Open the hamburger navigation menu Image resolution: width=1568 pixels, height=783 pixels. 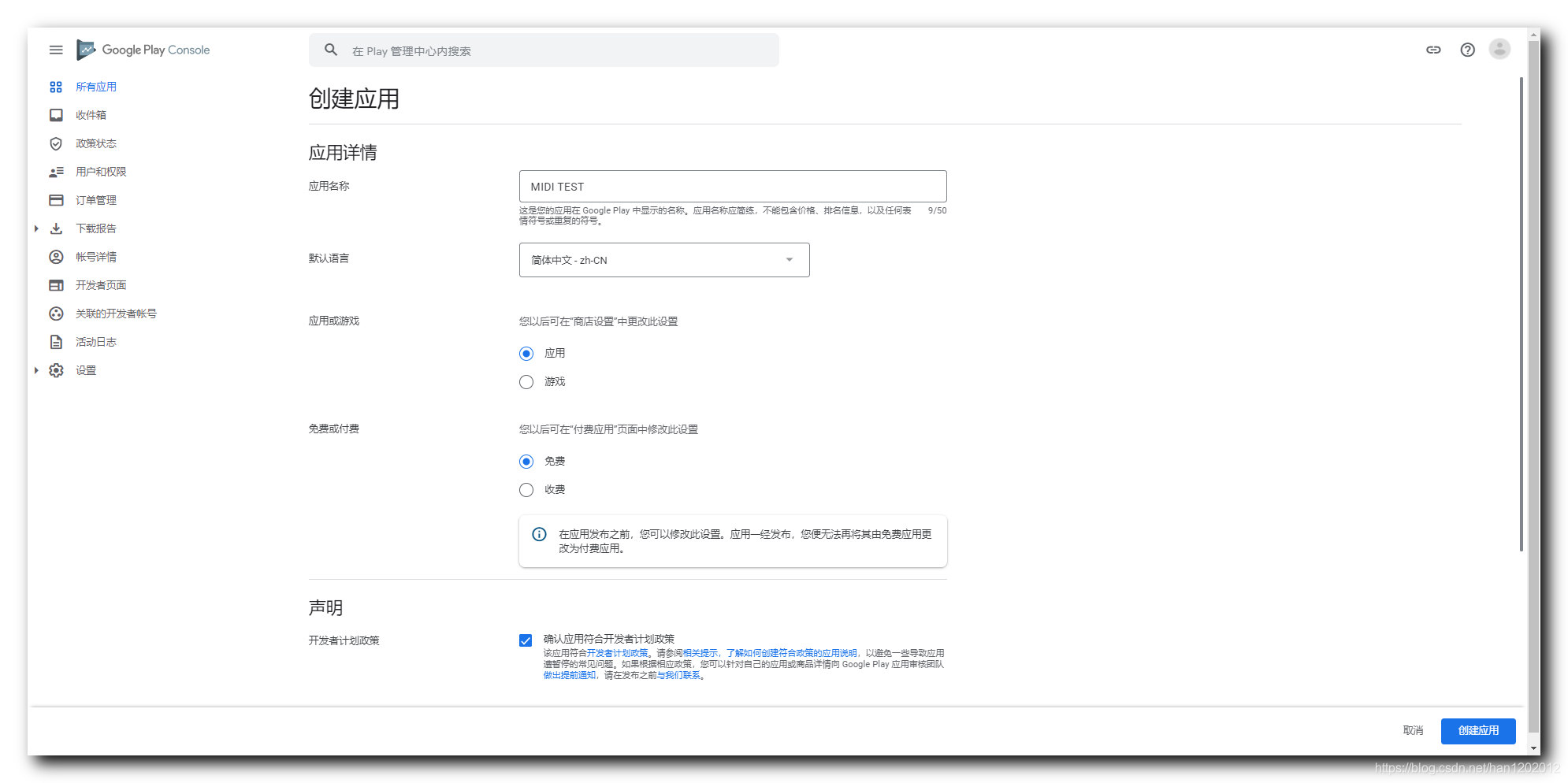56,50
